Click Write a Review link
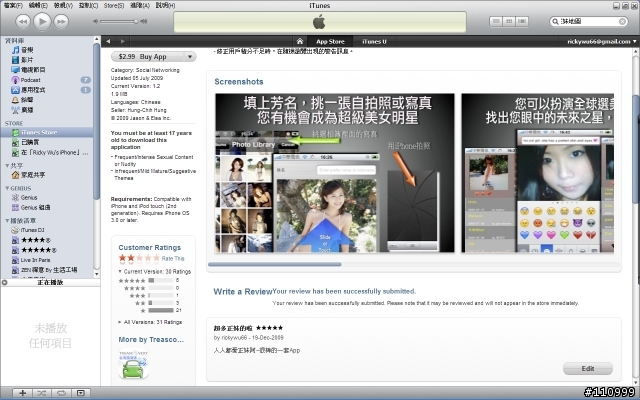The width and height of the screenshot is (640, 400). tap(242, 291)
